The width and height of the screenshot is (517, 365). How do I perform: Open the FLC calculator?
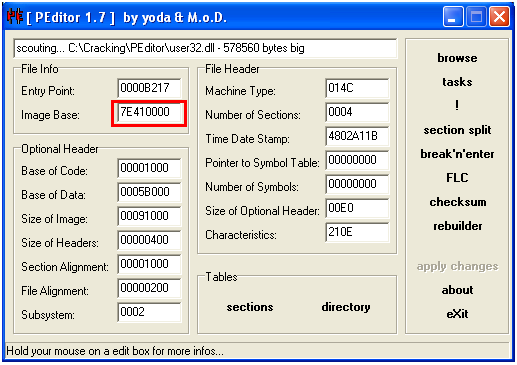pyautogui.click(x=457, y=178)
